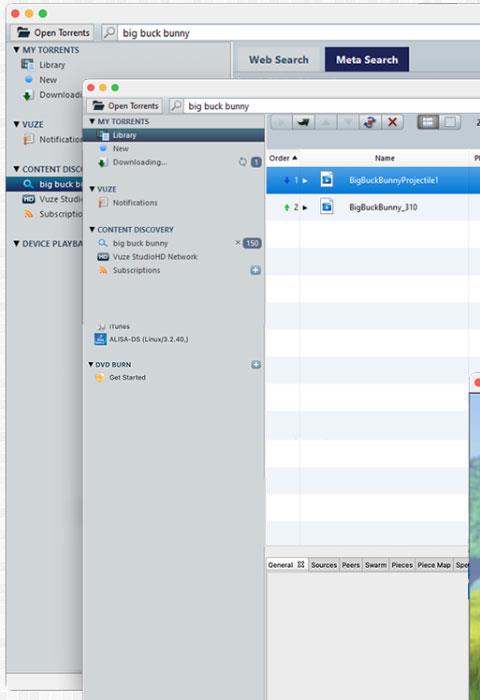Add subscription with plus button
The image size is (480, 700).
pos(255,270)
